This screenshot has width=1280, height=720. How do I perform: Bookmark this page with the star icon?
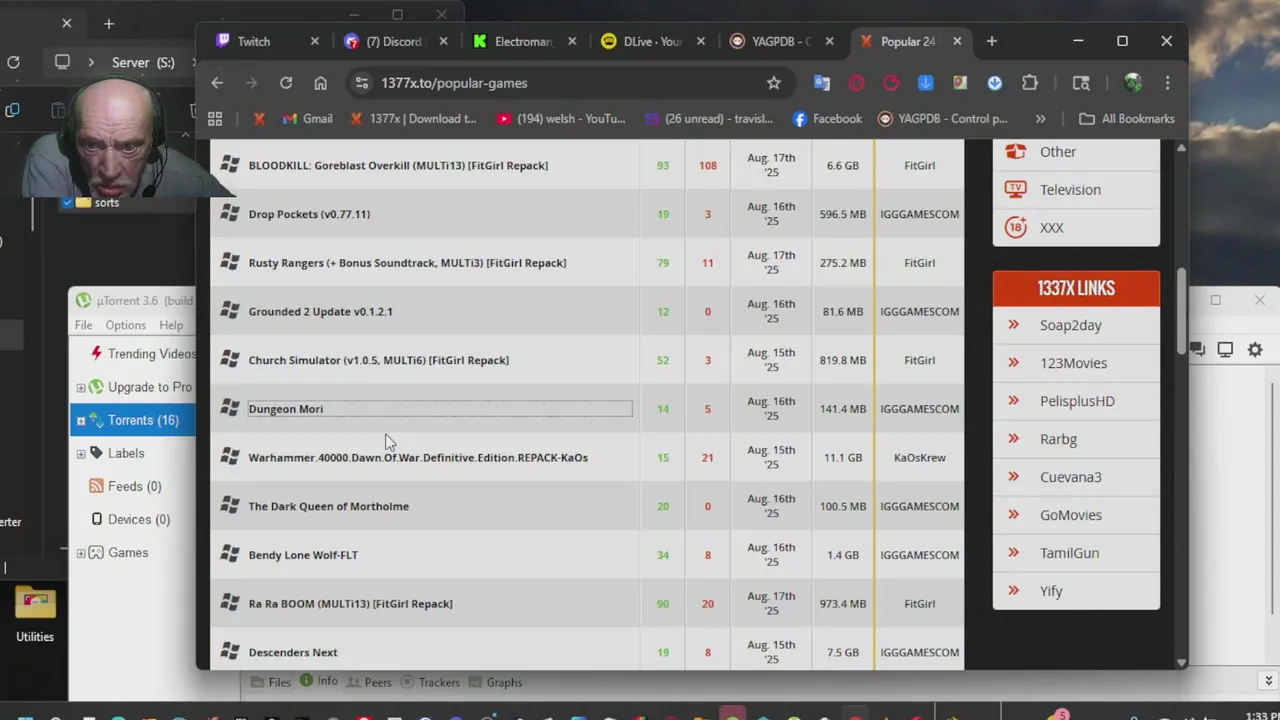(773, 83)
